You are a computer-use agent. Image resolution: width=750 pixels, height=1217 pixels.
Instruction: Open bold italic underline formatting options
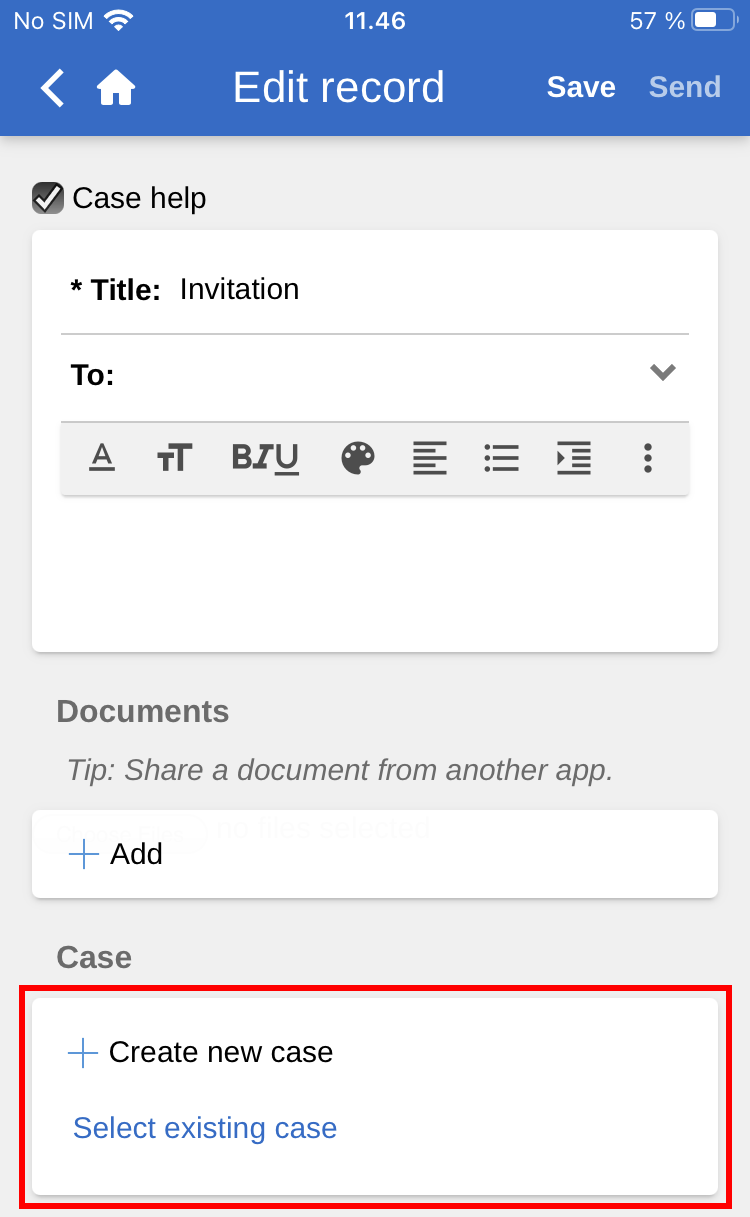[265, 458]
